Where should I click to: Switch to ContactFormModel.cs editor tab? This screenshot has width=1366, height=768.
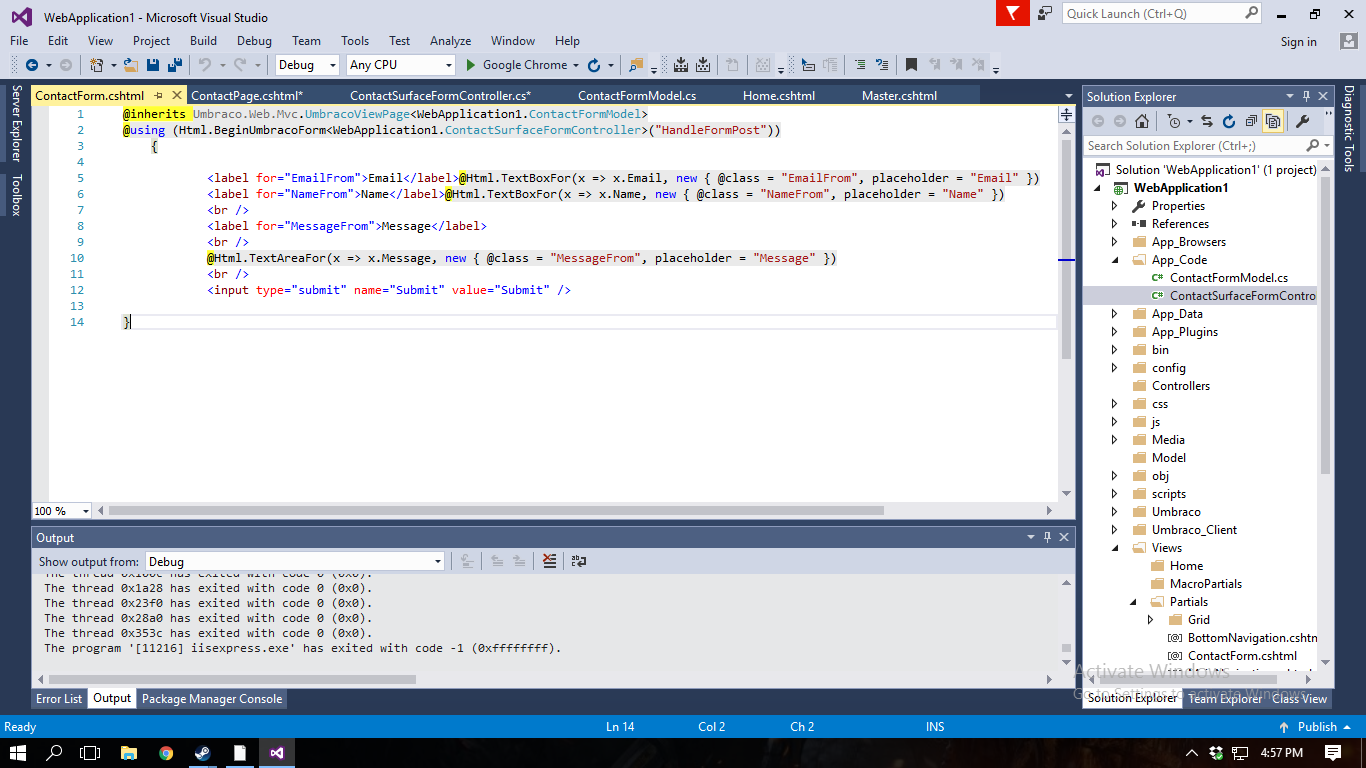(636, 96)
